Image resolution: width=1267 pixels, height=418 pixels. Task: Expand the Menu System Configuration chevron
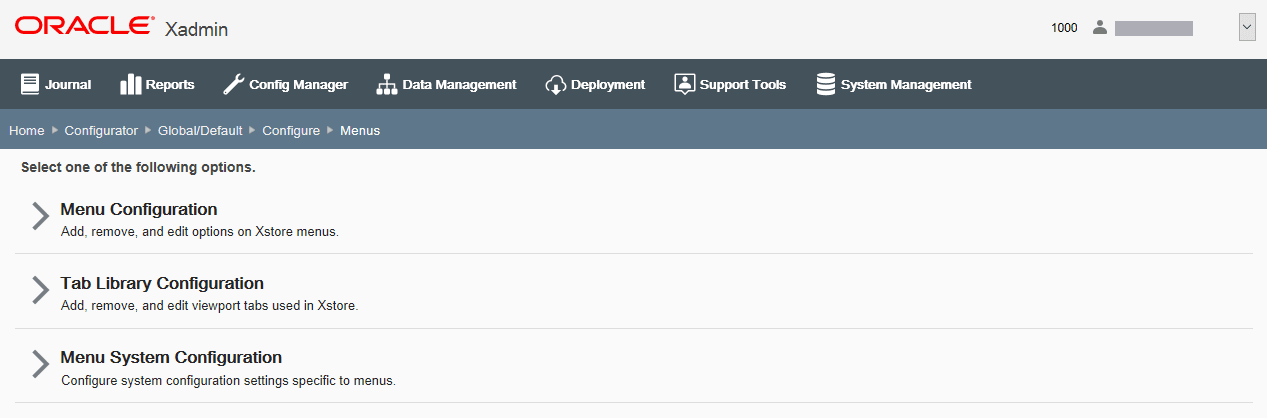tap(40, 365)
